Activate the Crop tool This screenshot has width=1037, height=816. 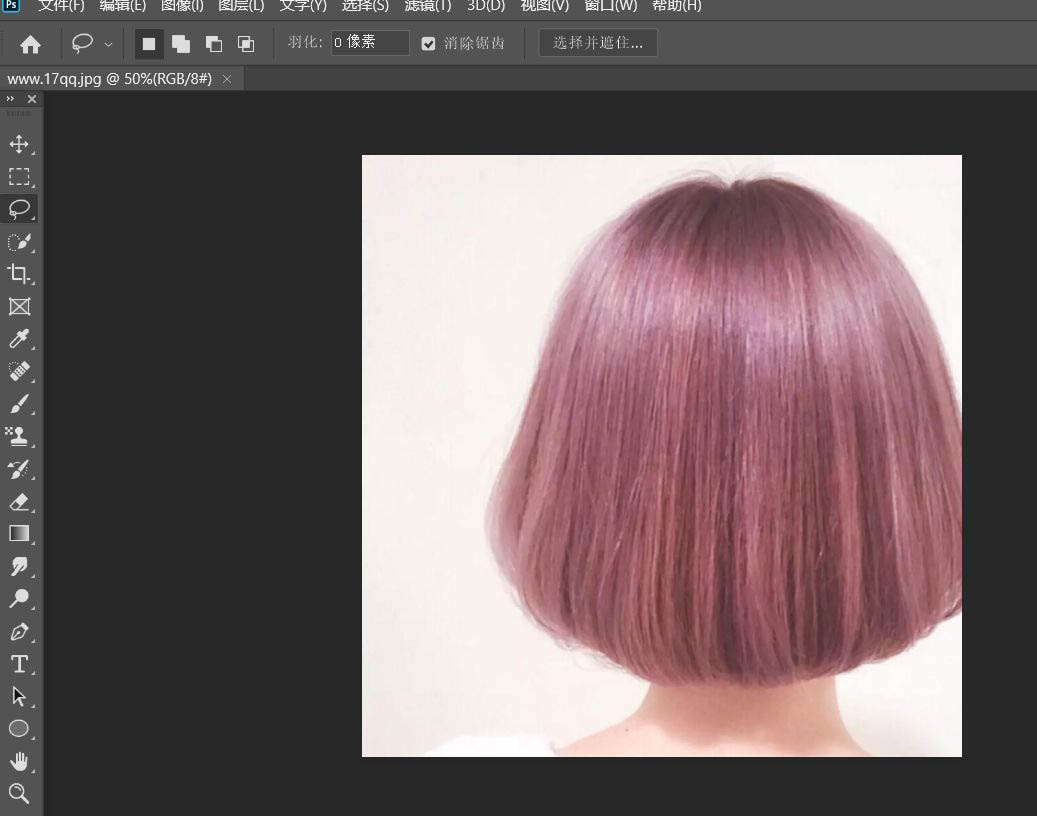pyautogui.click(x=20, y=274)
